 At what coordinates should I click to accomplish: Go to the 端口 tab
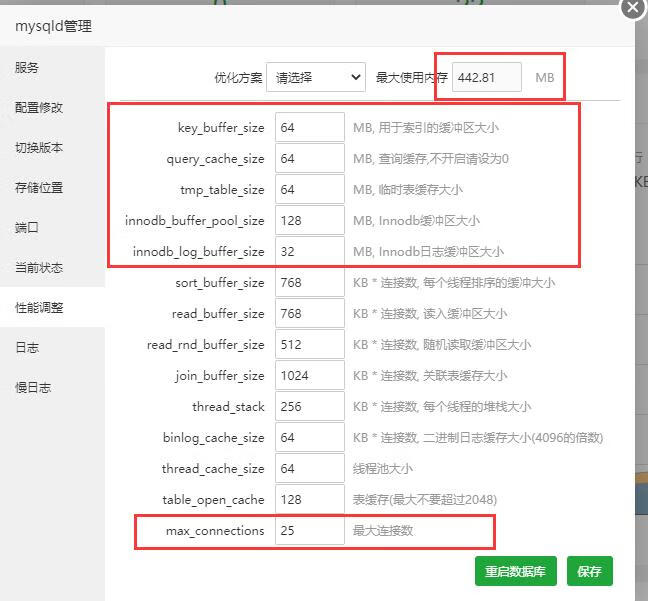click(27, 228)
